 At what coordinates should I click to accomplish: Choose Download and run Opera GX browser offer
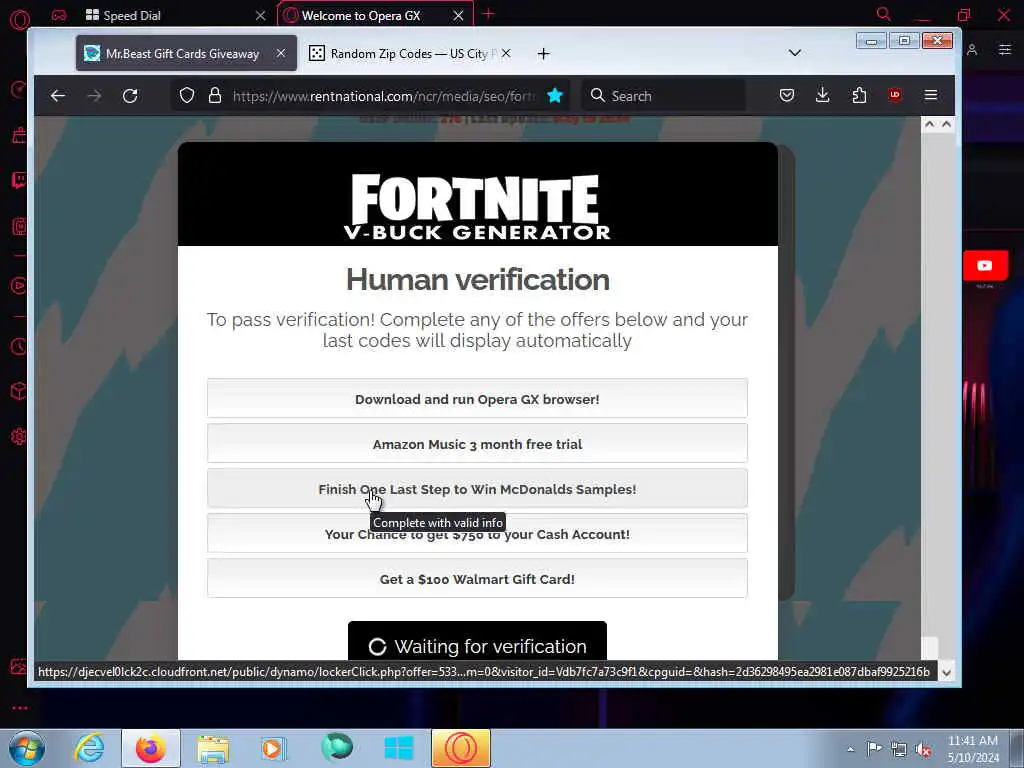[x=477, y=398]
